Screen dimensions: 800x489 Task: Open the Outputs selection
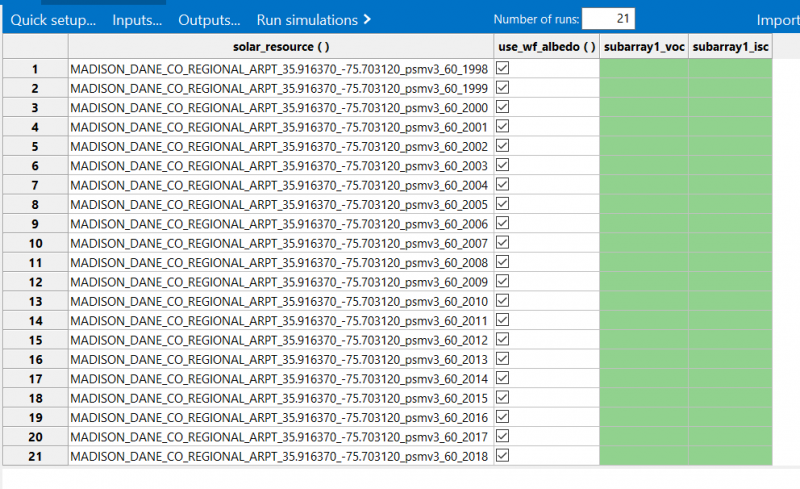[x=209, y=20]
